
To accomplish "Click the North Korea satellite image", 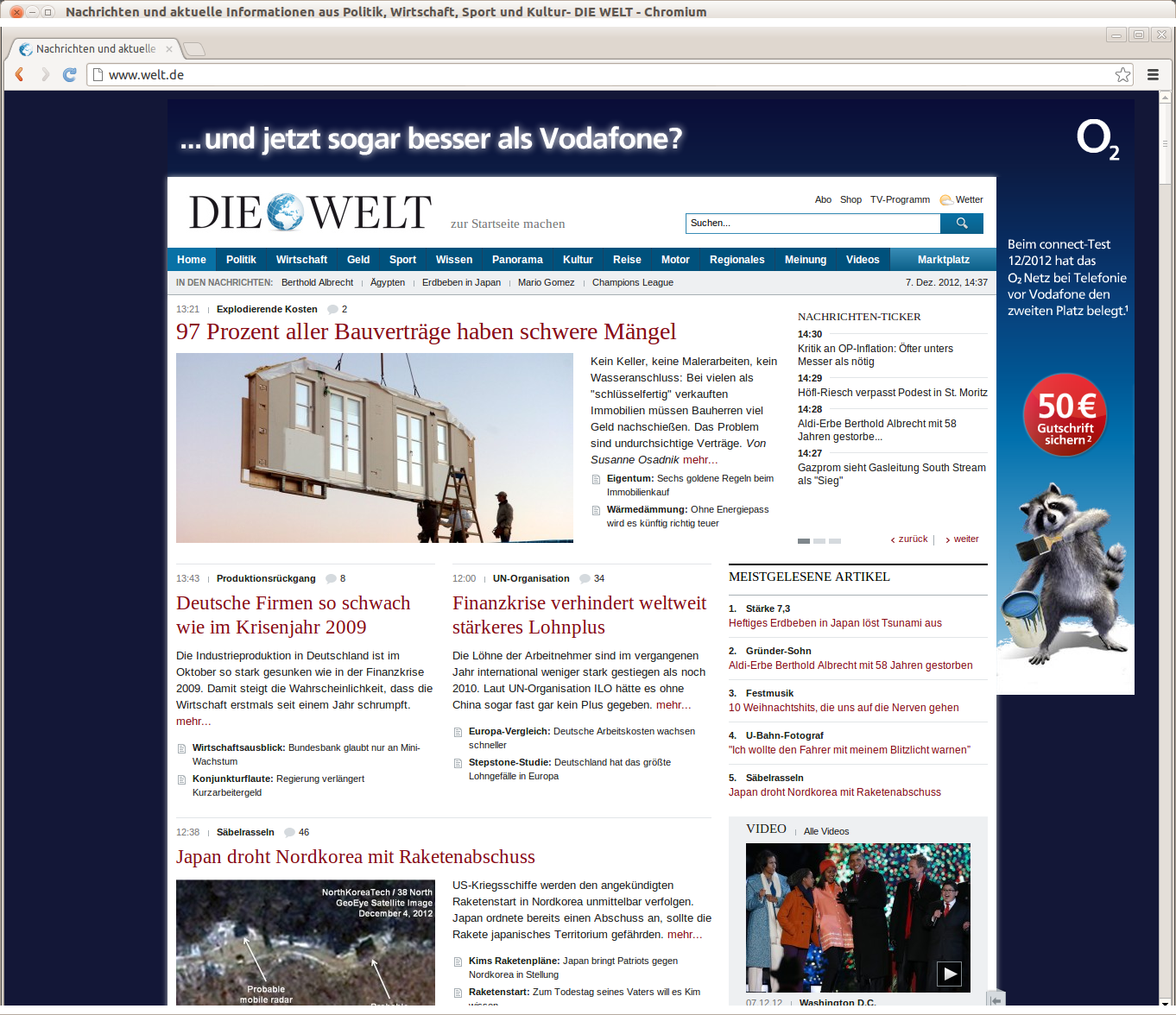I will (306, 942).
